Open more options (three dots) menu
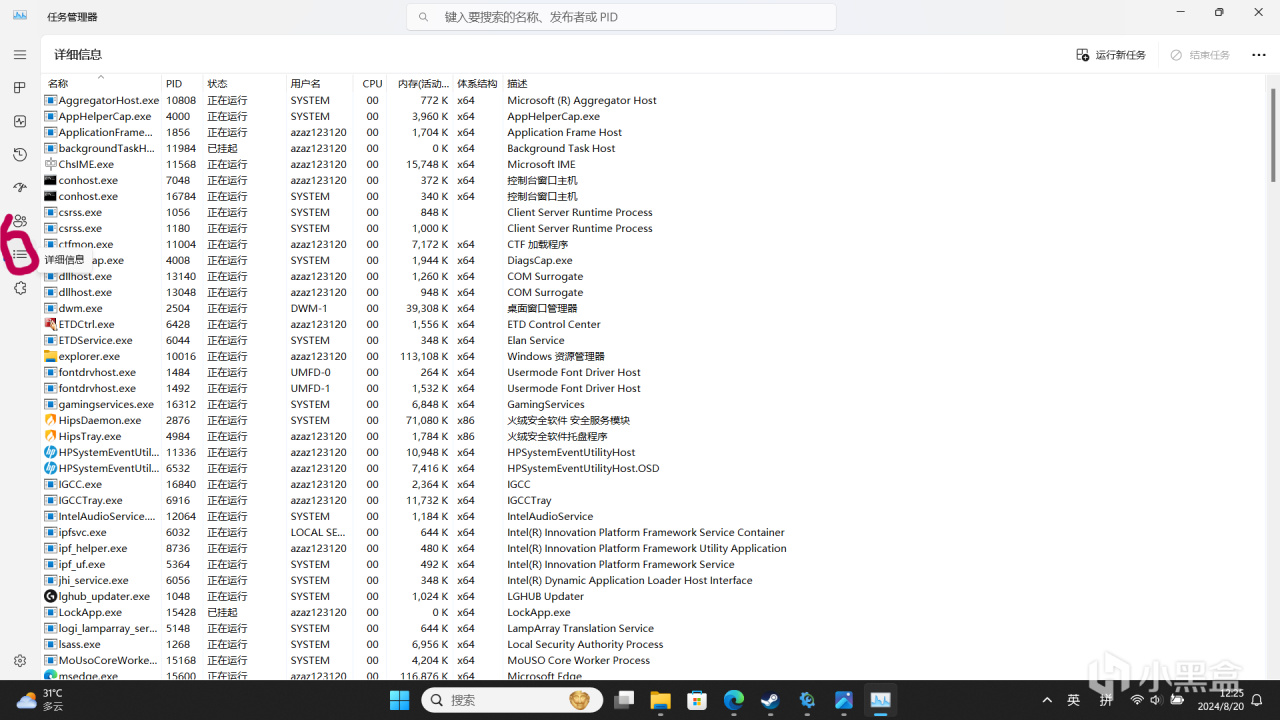The image size is (1280, 720). click(x=1259, y=55)
